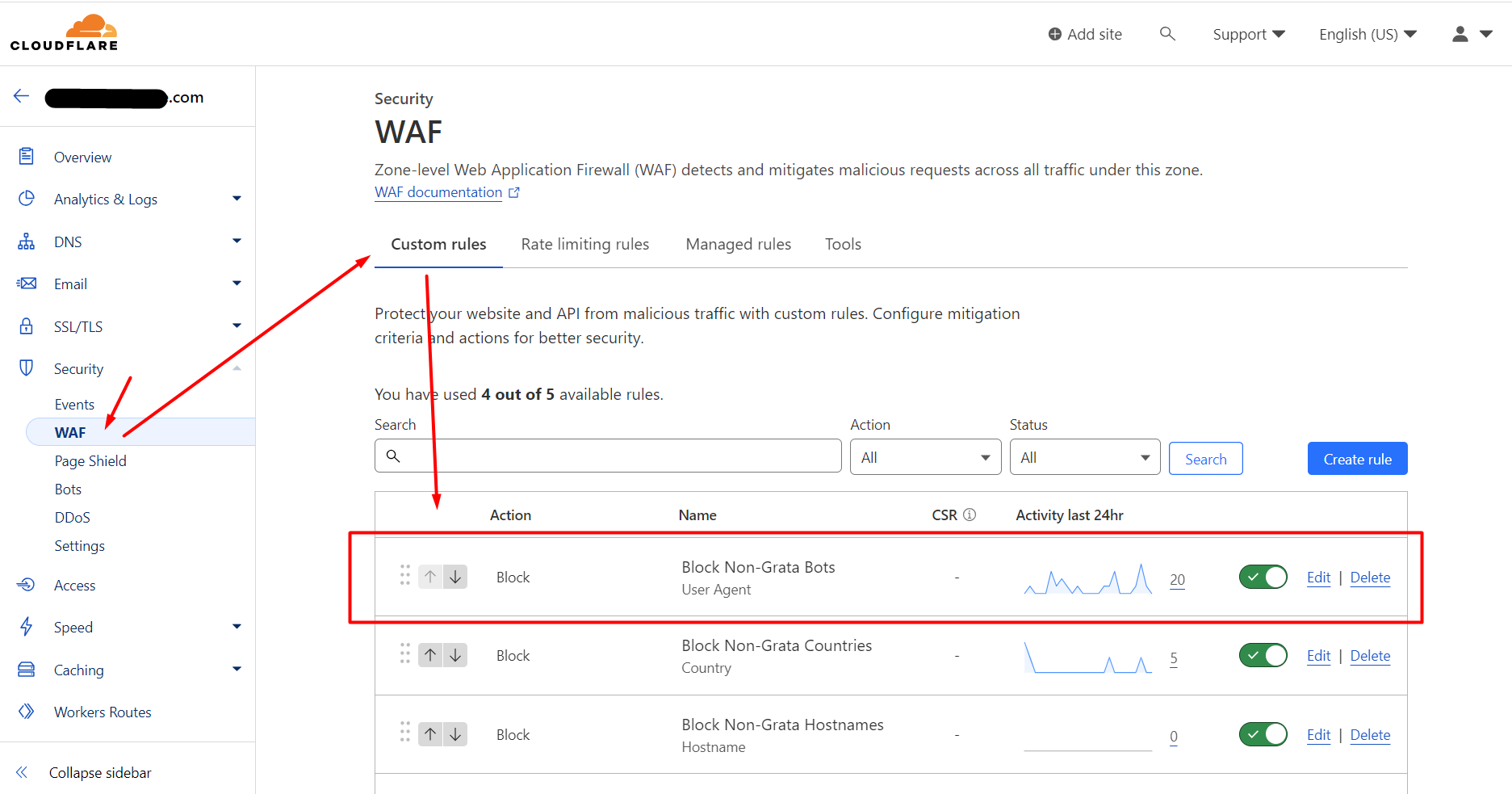Grab drag handle of Non-Grata Countries rule
This screenshot has height=794, width=1512.
click(405, 653)
